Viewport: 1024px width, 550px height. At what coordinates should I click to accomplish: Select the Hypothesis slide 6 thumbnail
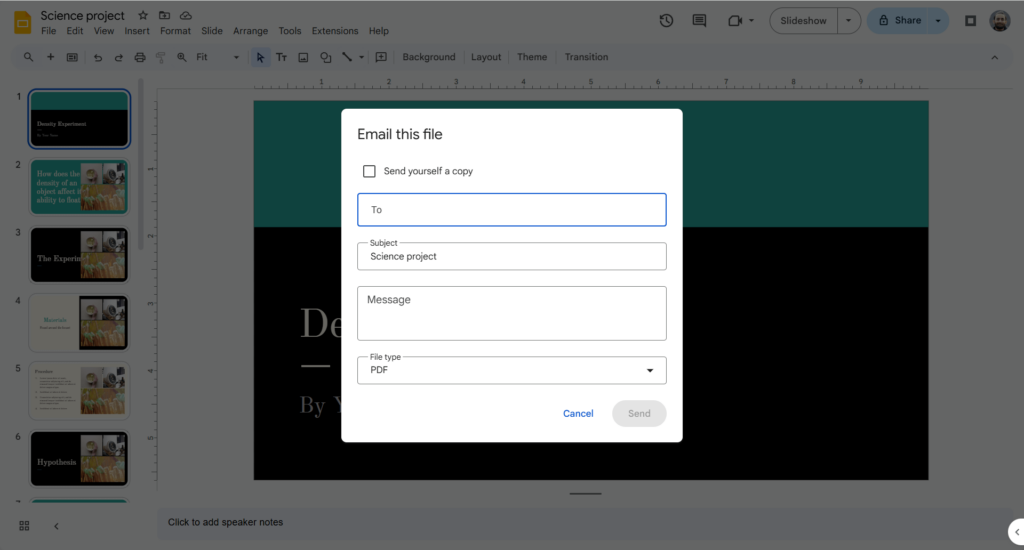point(79,458)
